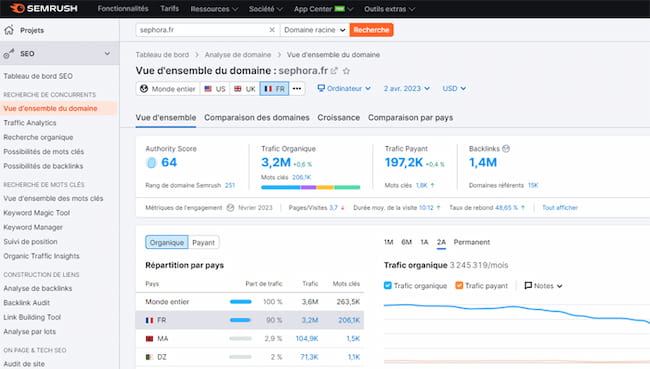Open the Outils extras dropdown
The width and height of the screenshot is (650, 369).
389,9
